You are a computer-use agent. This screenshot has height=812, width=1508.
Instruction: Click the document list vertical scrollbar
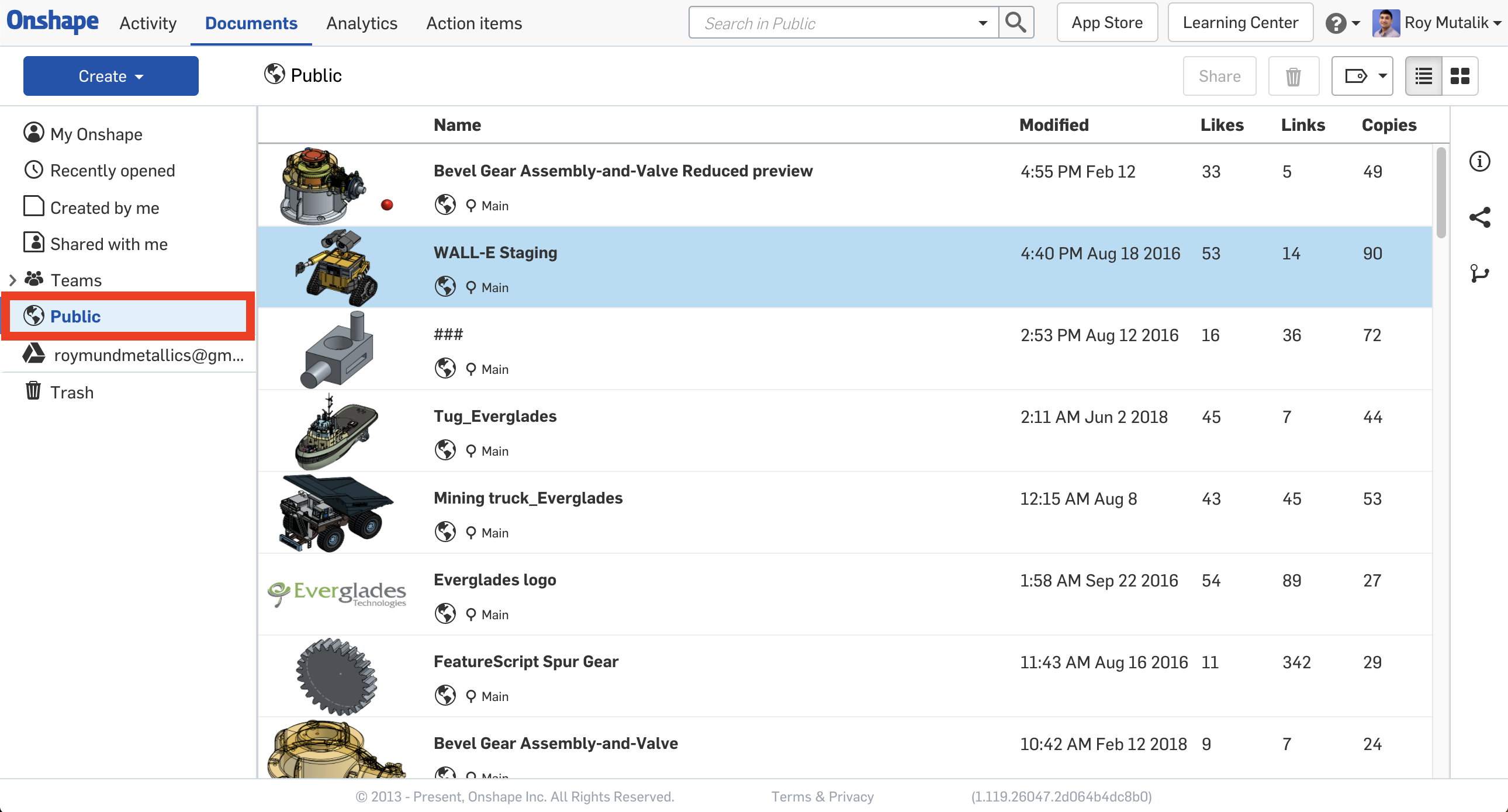pyautogui.click(x=1441, y=193)
